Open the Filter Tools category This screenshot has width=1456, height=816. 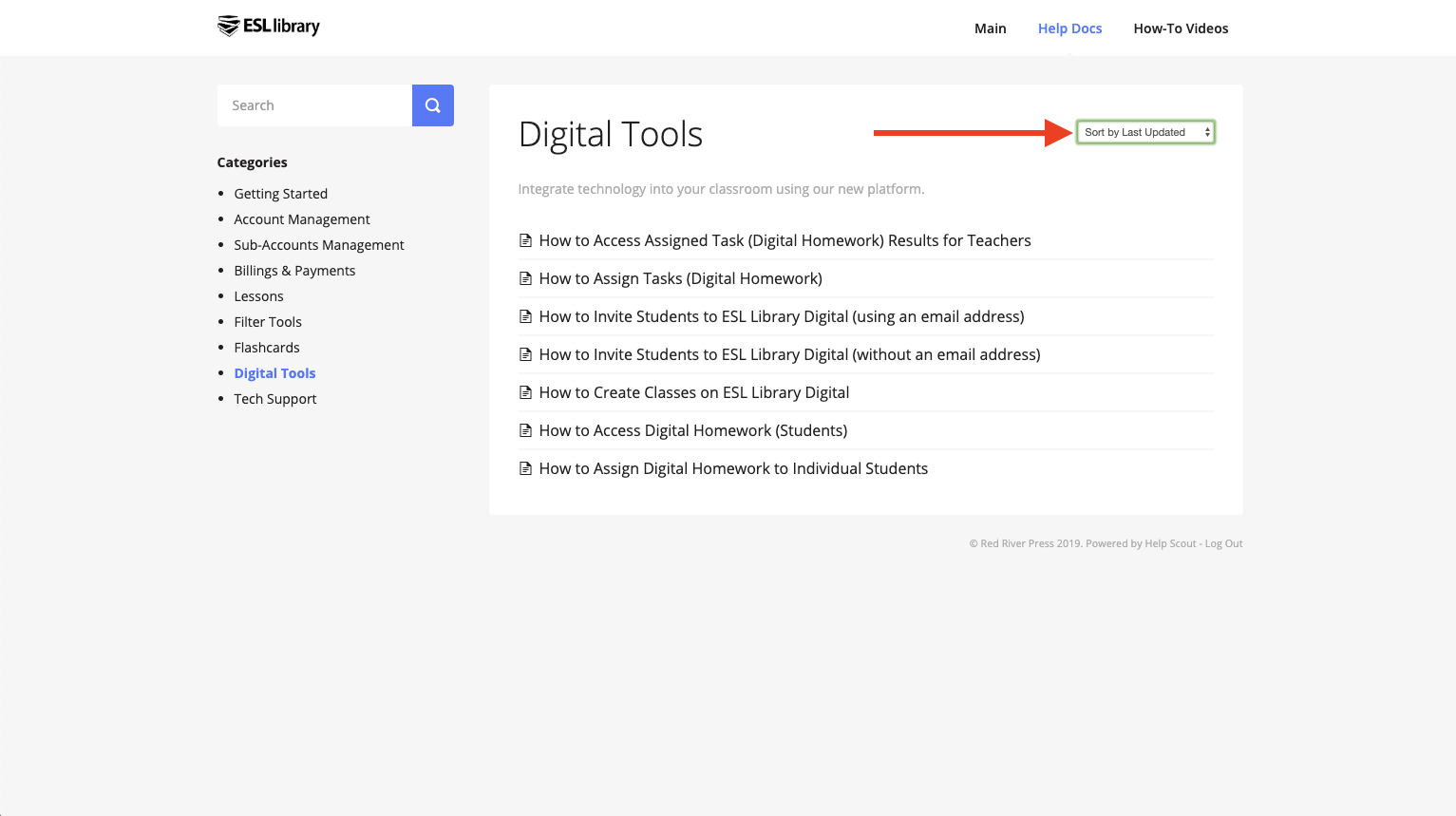point(268,322)
